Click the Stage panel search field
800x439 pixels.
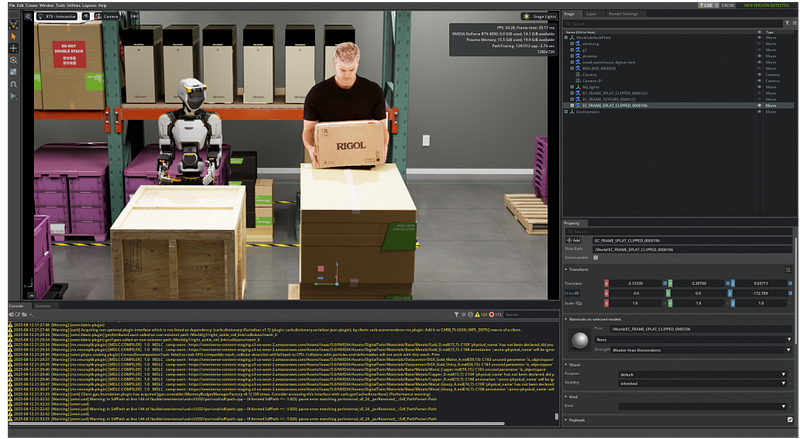pyautogui.click(x=672, y=23)
